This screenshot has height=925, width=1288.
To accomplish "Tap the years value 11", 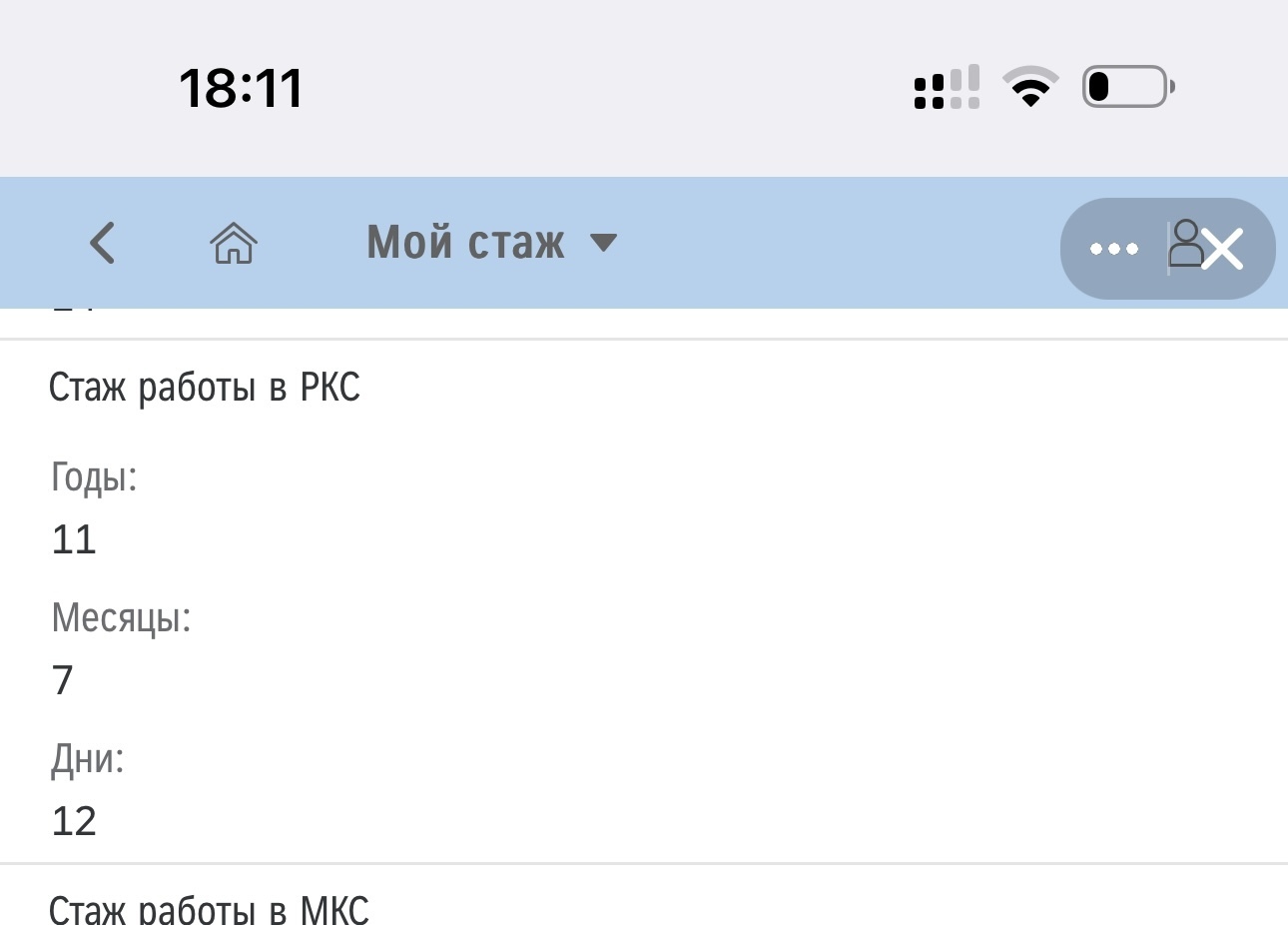I will pos(74,539).
